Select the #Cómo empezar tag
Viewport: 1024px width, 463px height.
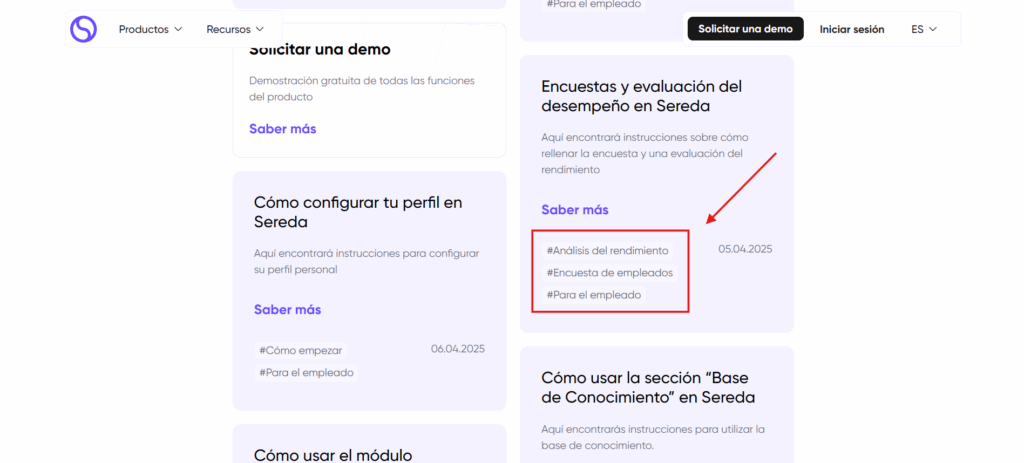pos(300,351)
